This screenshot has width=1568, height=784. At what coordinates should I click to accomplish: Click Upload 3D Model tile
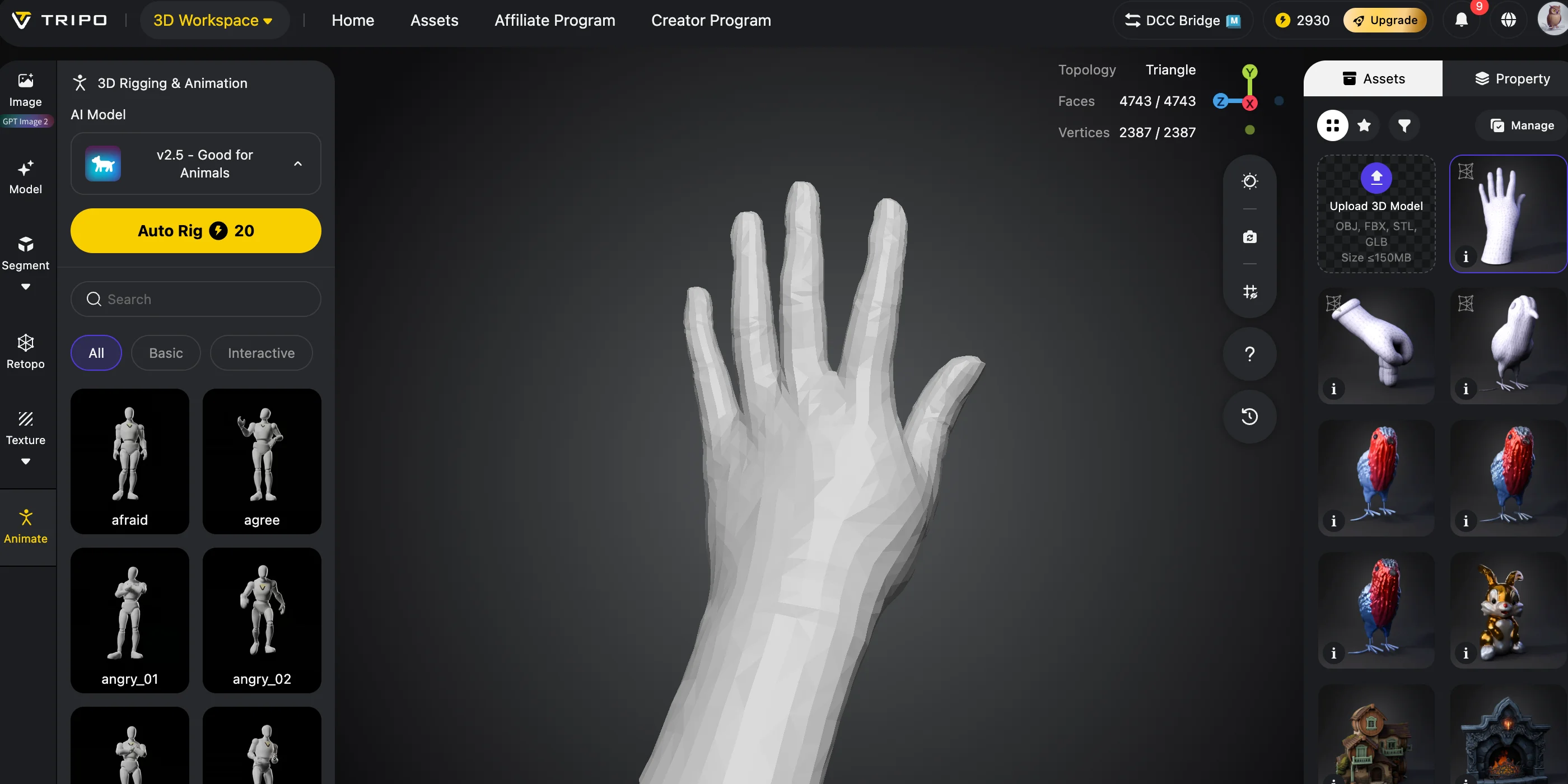tap(1376, 214)
